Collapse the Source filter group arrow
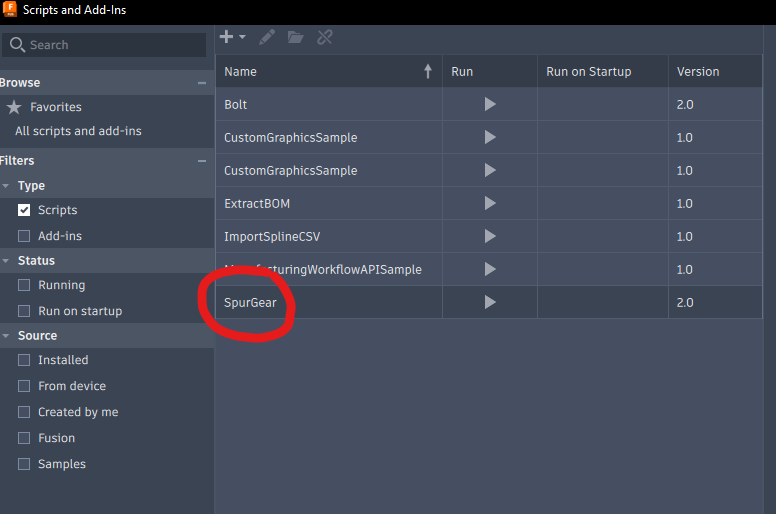 tap(6, 335)
